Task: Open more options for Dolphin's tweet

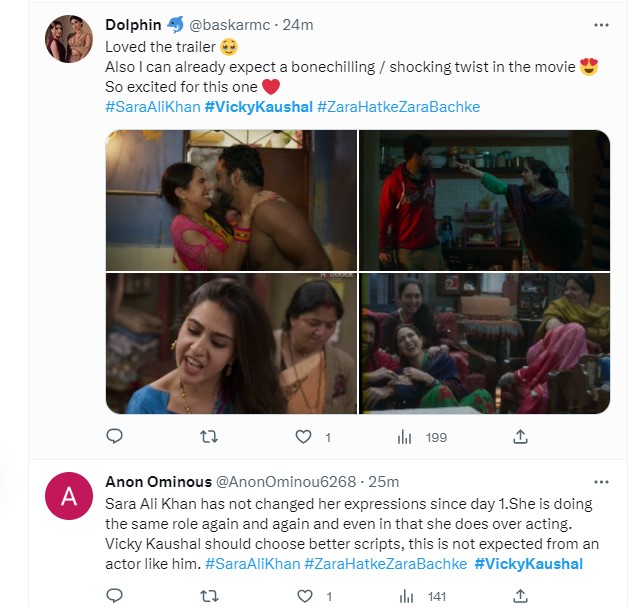Action: pos(600,24)
